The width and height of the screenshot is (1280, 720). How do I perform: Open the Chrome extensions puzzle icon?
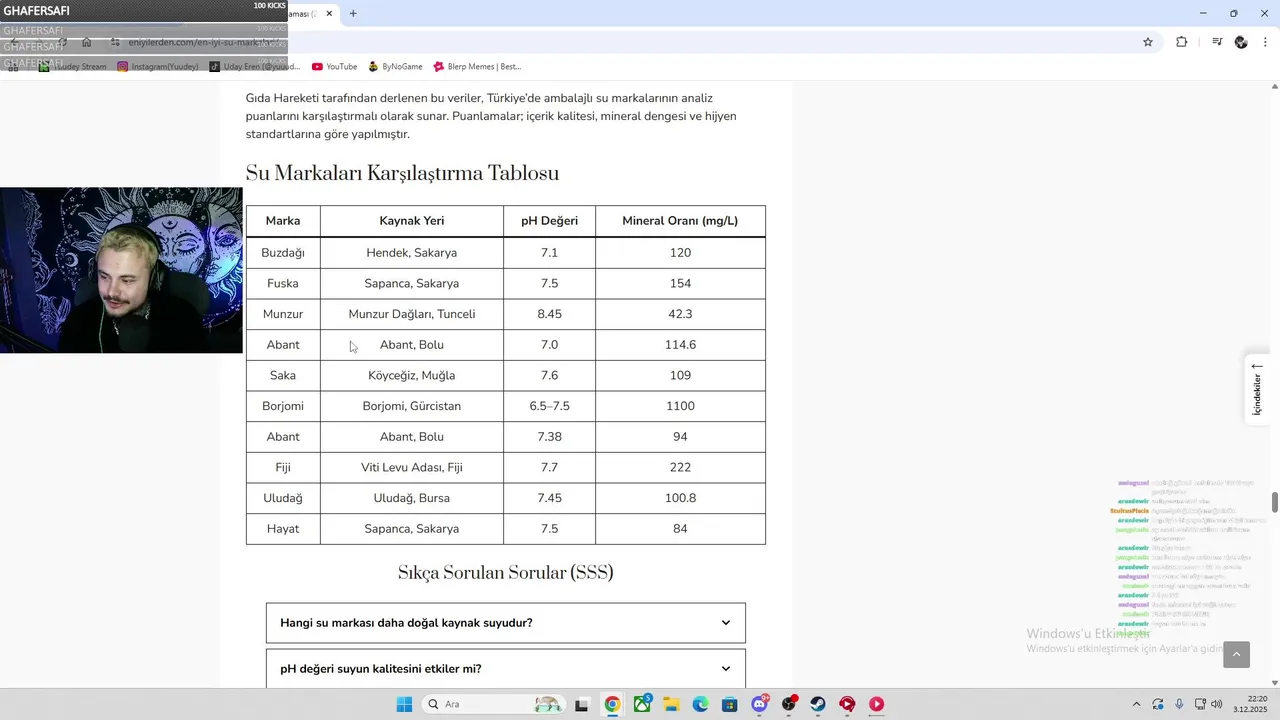pyautogui.click(x=1181, y=42)
